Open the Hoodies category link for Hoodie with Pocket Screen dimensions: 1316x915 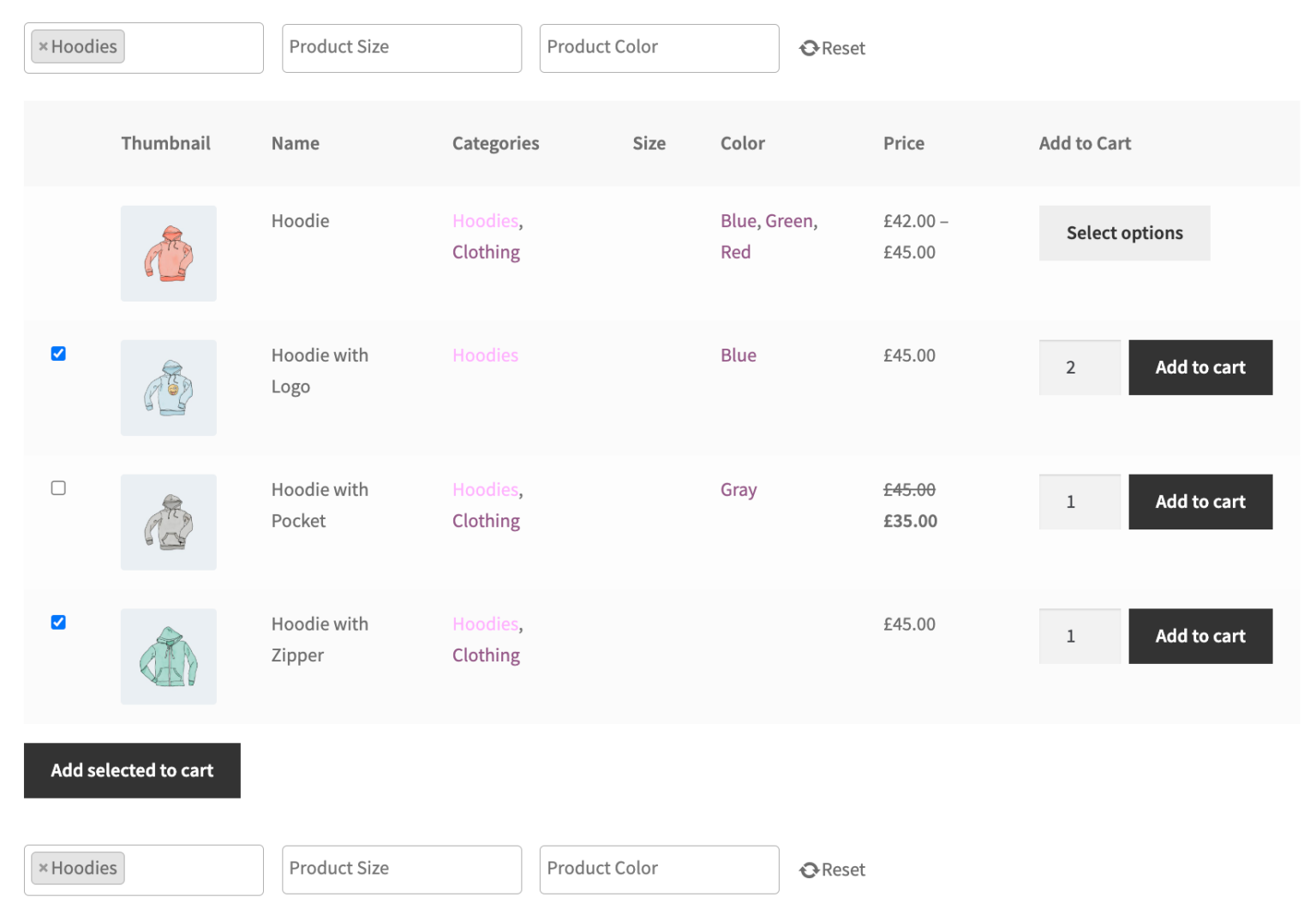pyautogui.click(x=485, y=489)
